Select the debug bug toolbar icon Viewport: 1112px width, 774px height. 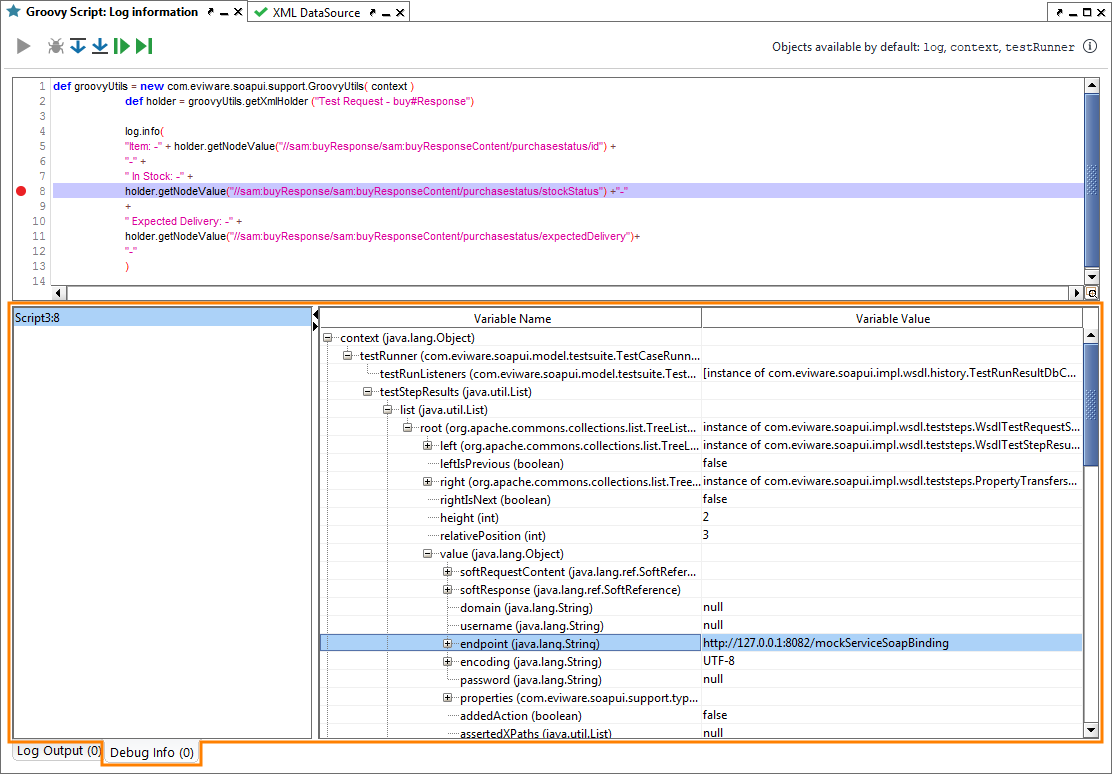56,45
